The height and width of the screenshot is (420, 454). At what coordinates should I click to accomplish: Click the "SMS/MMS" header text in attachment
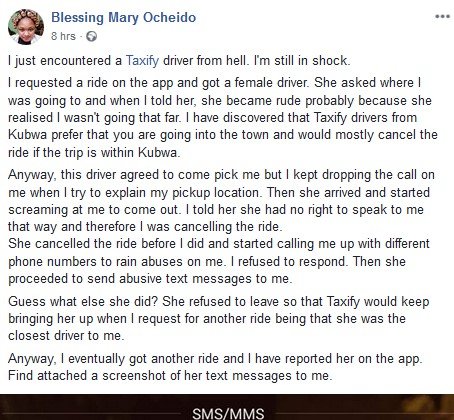(x=228, y=413)
